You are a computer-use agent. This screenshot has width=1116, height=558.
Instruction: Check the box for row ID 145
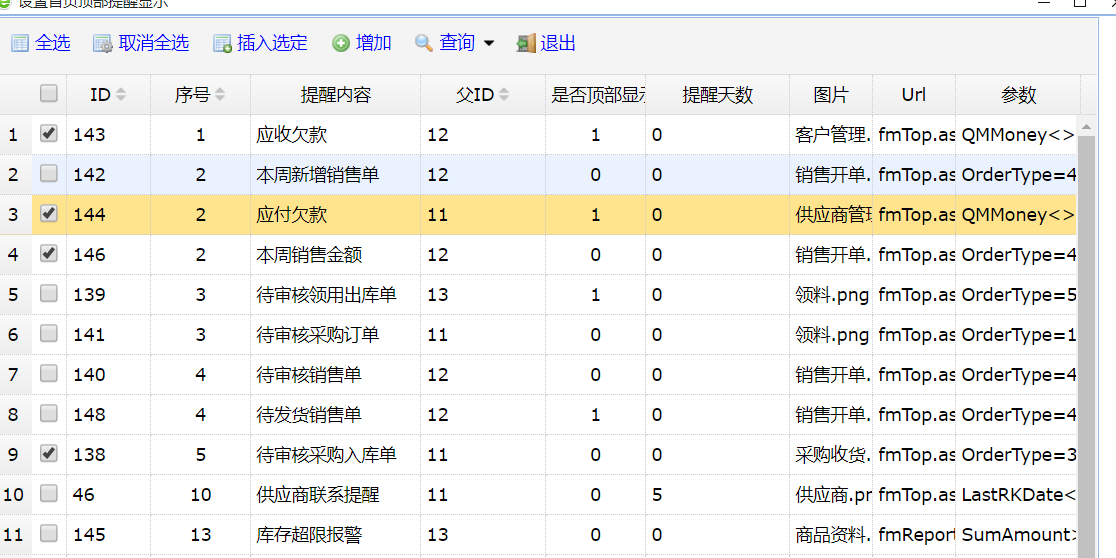pos(48,534)
